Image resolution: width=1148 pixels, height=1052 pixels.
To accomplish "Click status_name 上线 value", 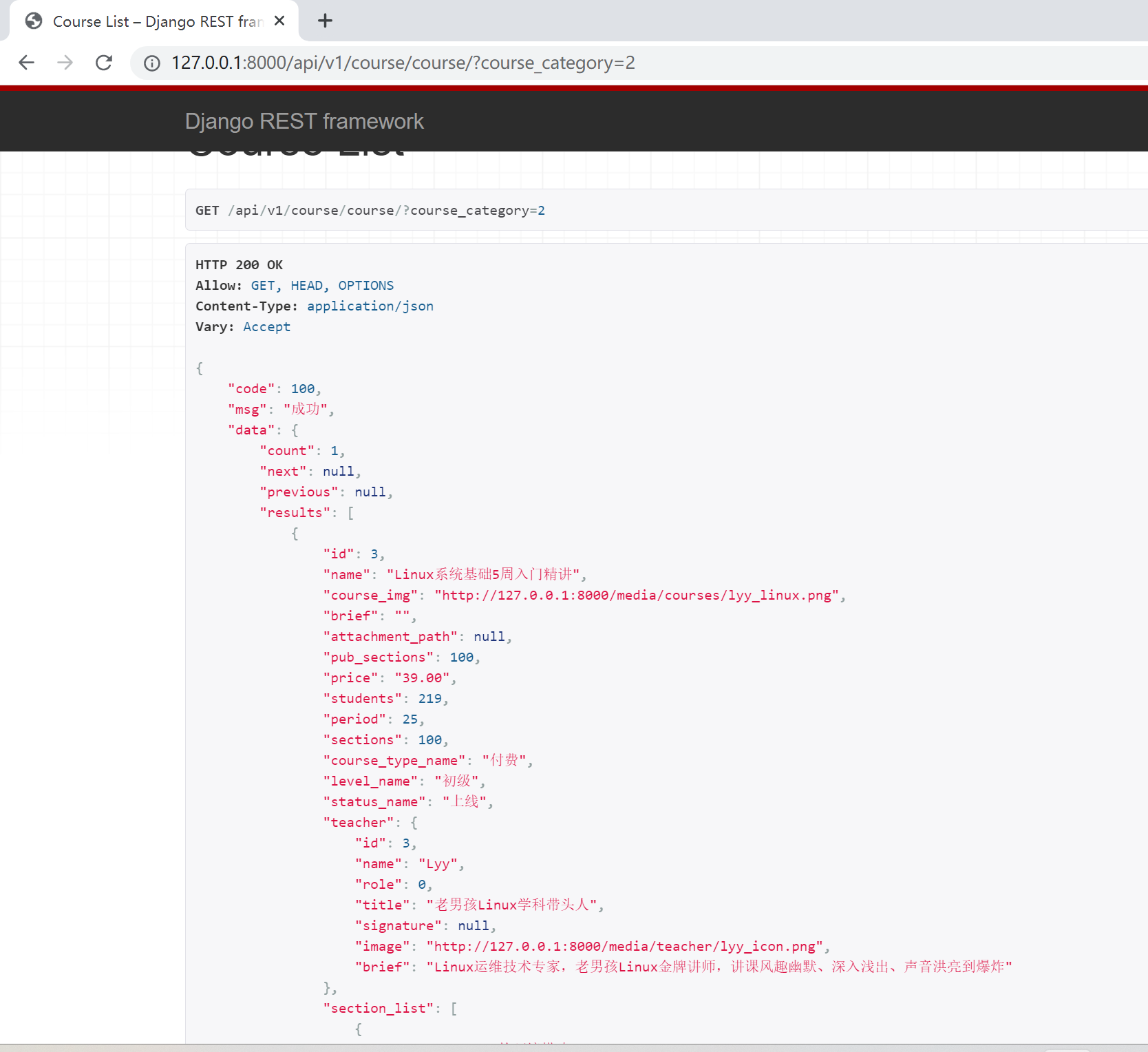I will (x=465, y=801).
